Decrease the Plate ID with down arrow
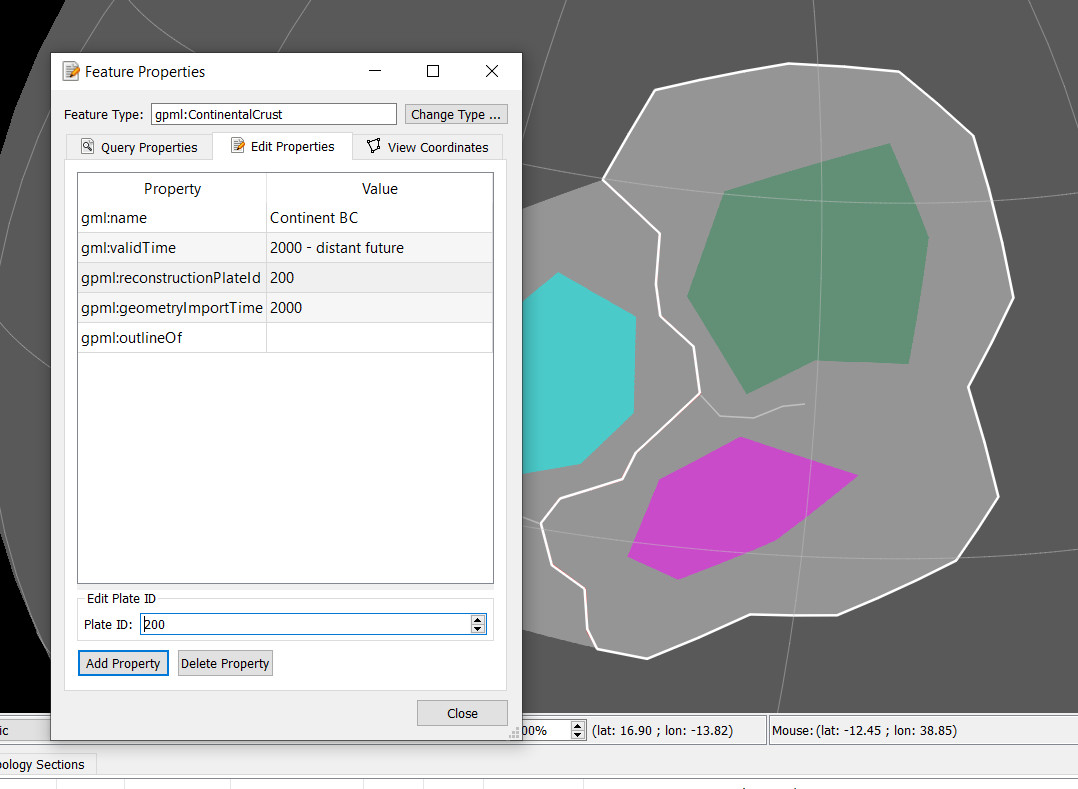The height and width of the screenshot is (789, 1078). (478, 628)
